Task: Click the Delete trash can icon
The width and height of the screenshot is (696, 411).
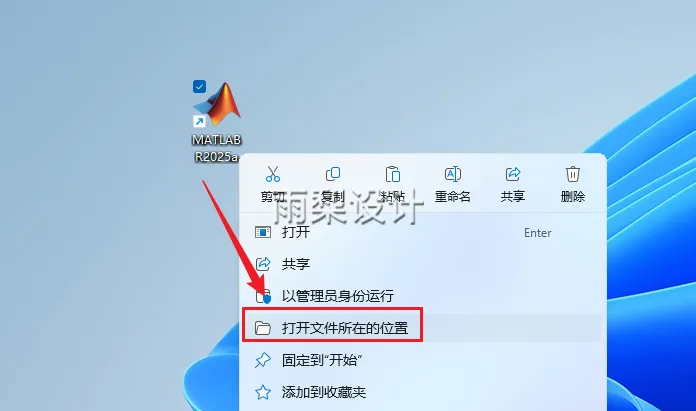Action: [573, 174]
